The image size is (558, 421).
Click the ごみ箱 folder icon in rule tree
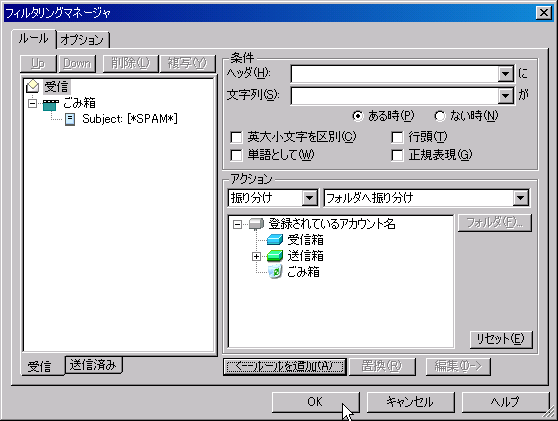click(50, 104)
